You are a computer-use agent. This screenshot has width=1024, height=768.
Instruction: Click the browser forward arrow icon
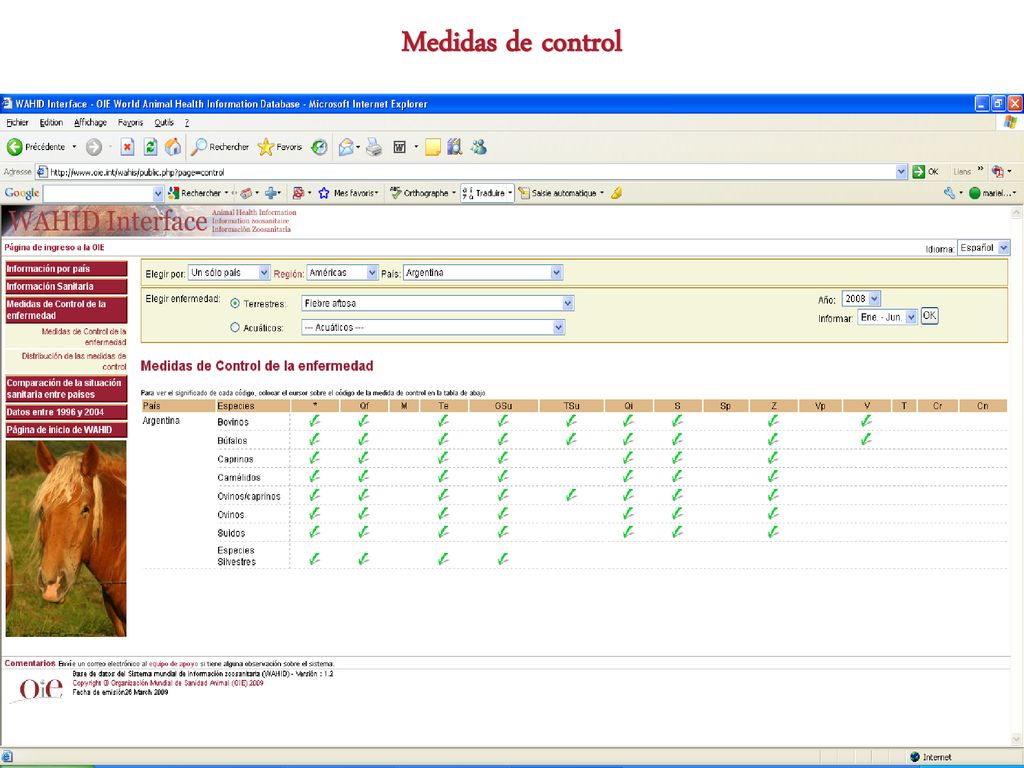point(93,148)
